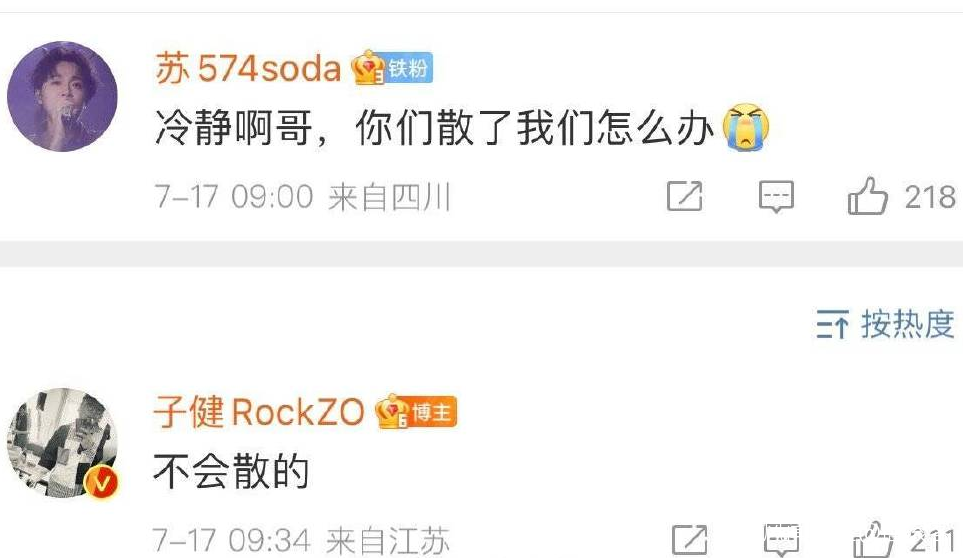Like 子健RockZO's reply with thumbs-up
Screen dimensions: 963x558
pyautogui.click(x=873, y=540)
